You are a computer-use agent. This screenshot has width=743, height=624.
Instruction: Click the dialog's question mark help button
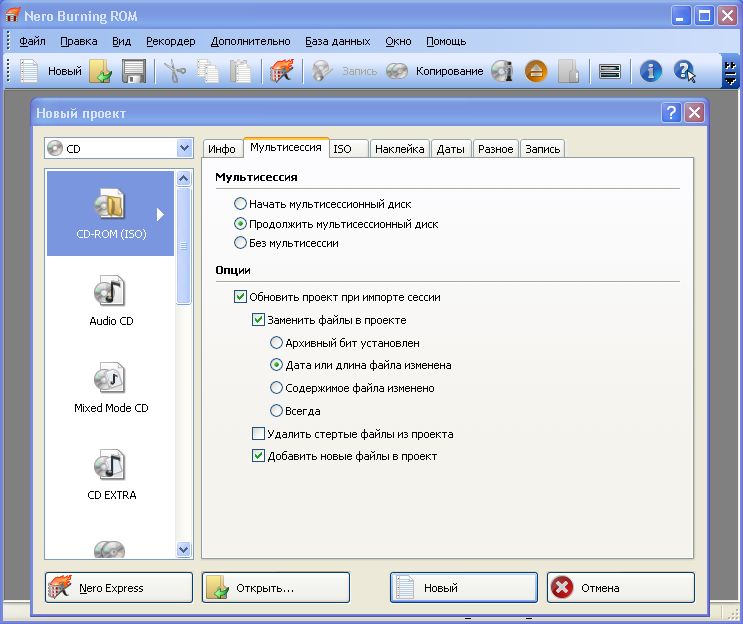point(671,113)
